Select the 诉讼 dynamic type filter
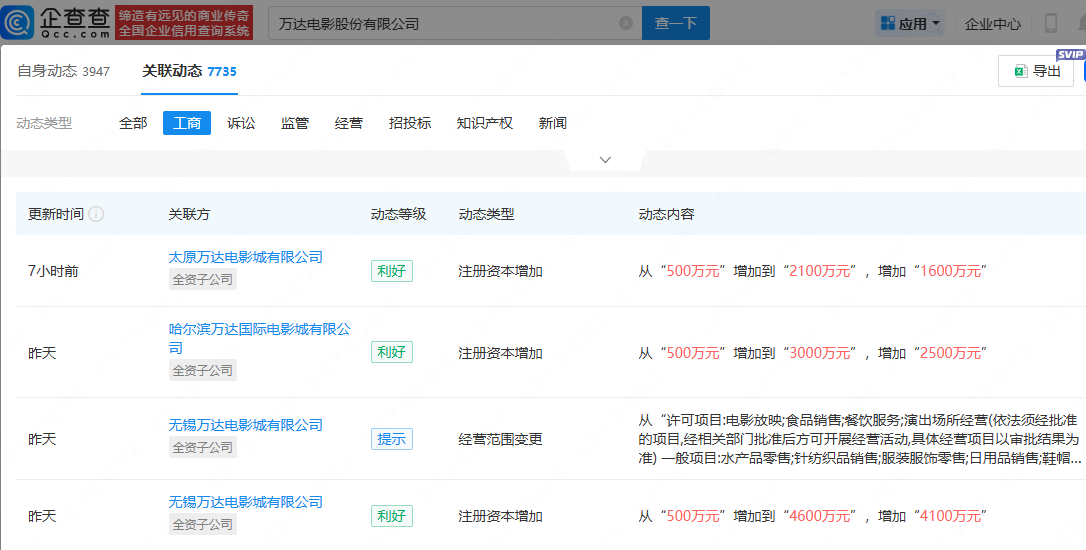Viewport: 1086px width, 550px height. pyautogui.click(x=241, y=123)
